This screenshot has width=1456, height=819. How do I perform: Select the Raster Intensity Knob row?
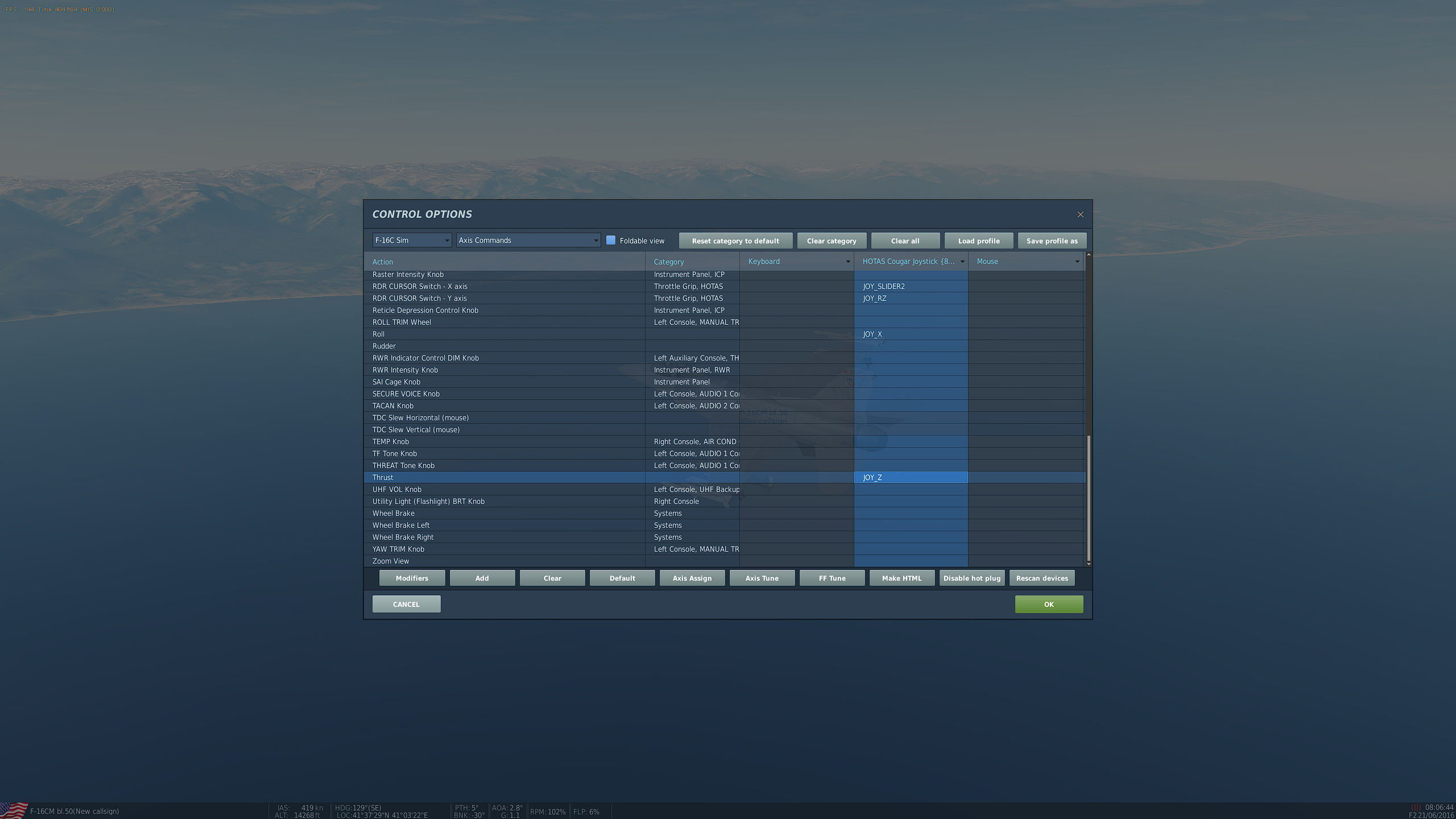(x=724, y=274)
